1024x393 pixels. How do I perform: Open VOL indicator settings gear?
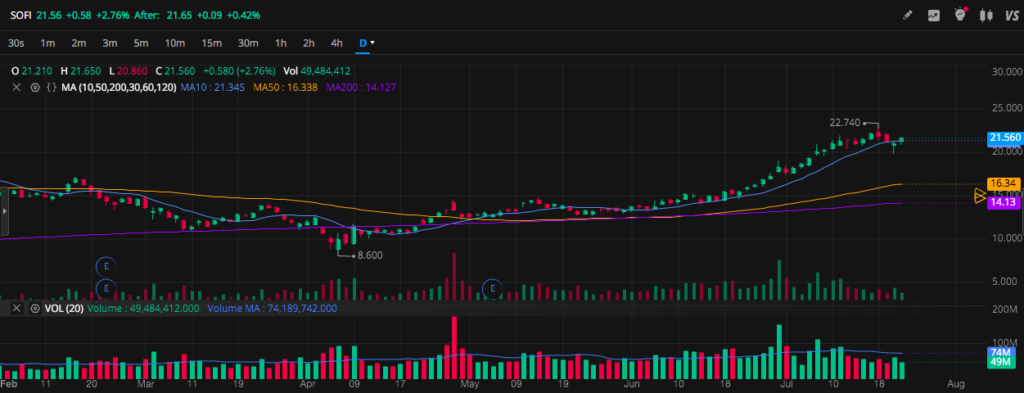(35, 308)
